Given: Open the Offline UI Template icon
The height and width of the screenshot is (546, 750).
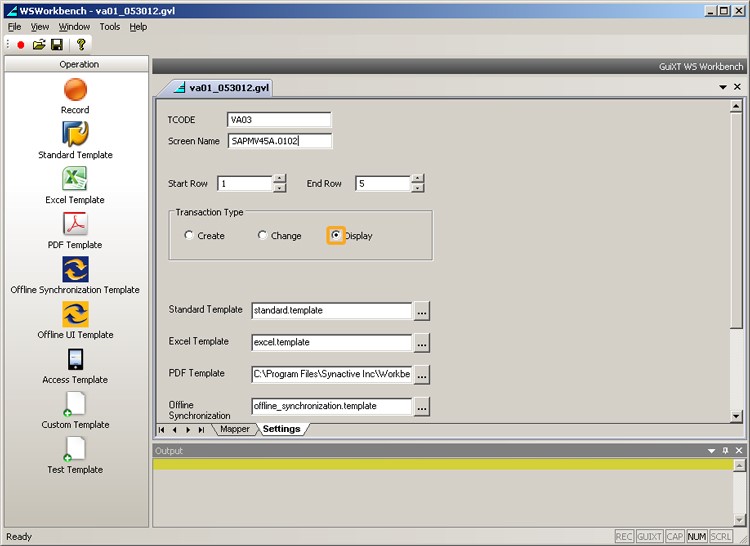Looking at the screenshot, I should coord(75,314).
